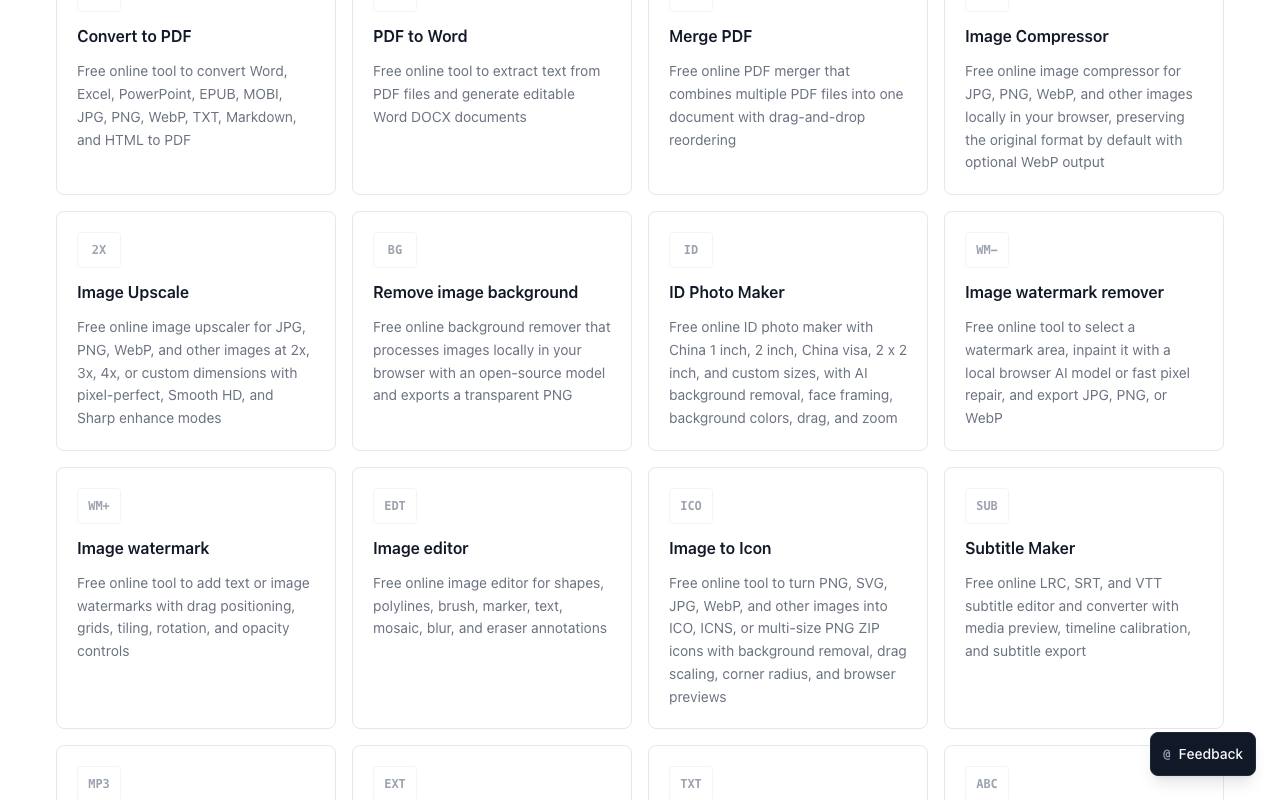Viewport: 1280px width, 800px height.
Task: Click the EXT tool icon badge
Action: tap(395, 783)
